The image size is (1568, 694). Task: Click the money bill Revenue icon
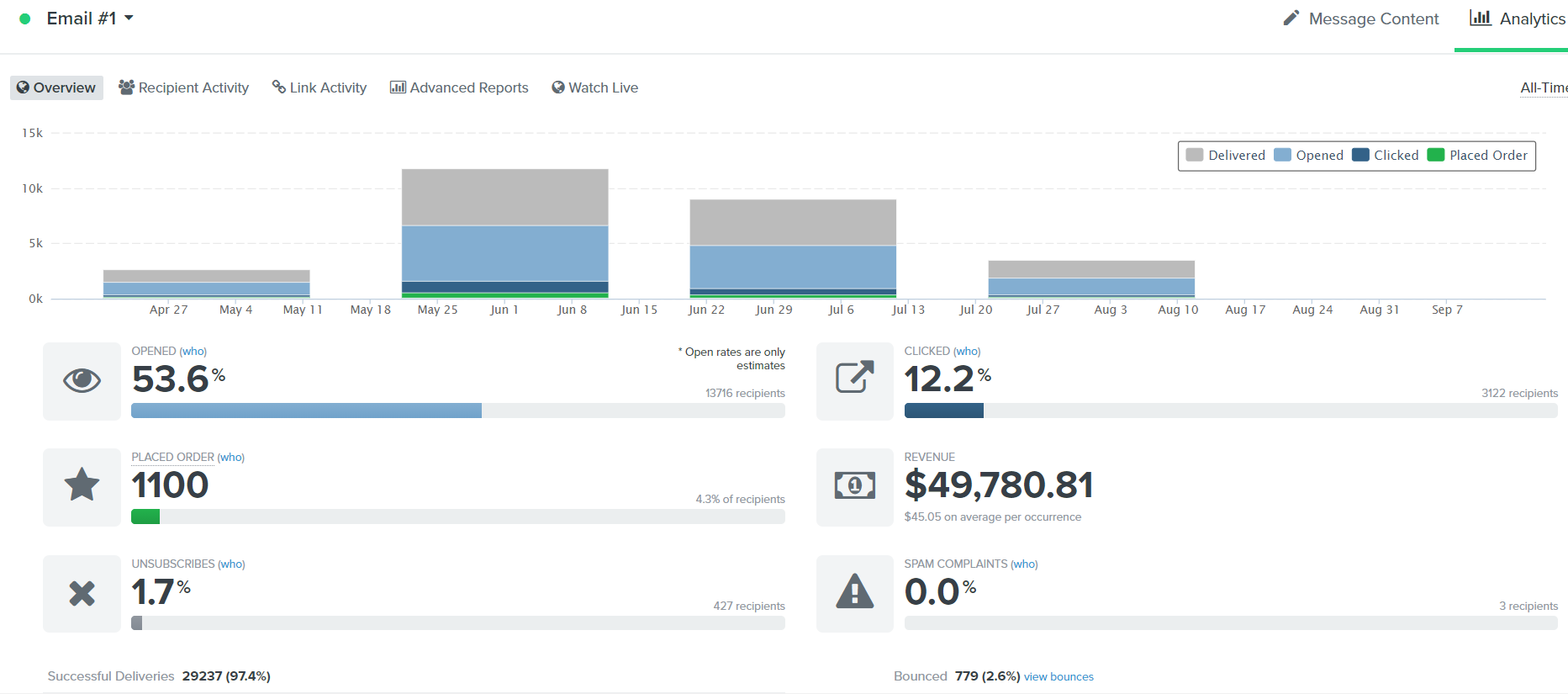(x=854, y=485)
